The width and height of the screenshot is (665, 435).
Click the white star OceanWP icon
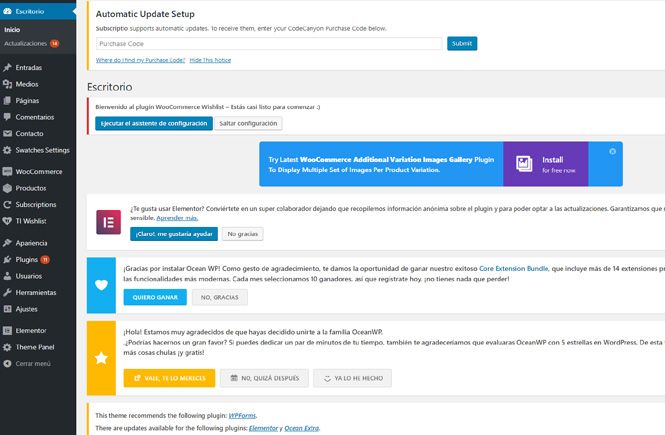[x=101, y=358]
